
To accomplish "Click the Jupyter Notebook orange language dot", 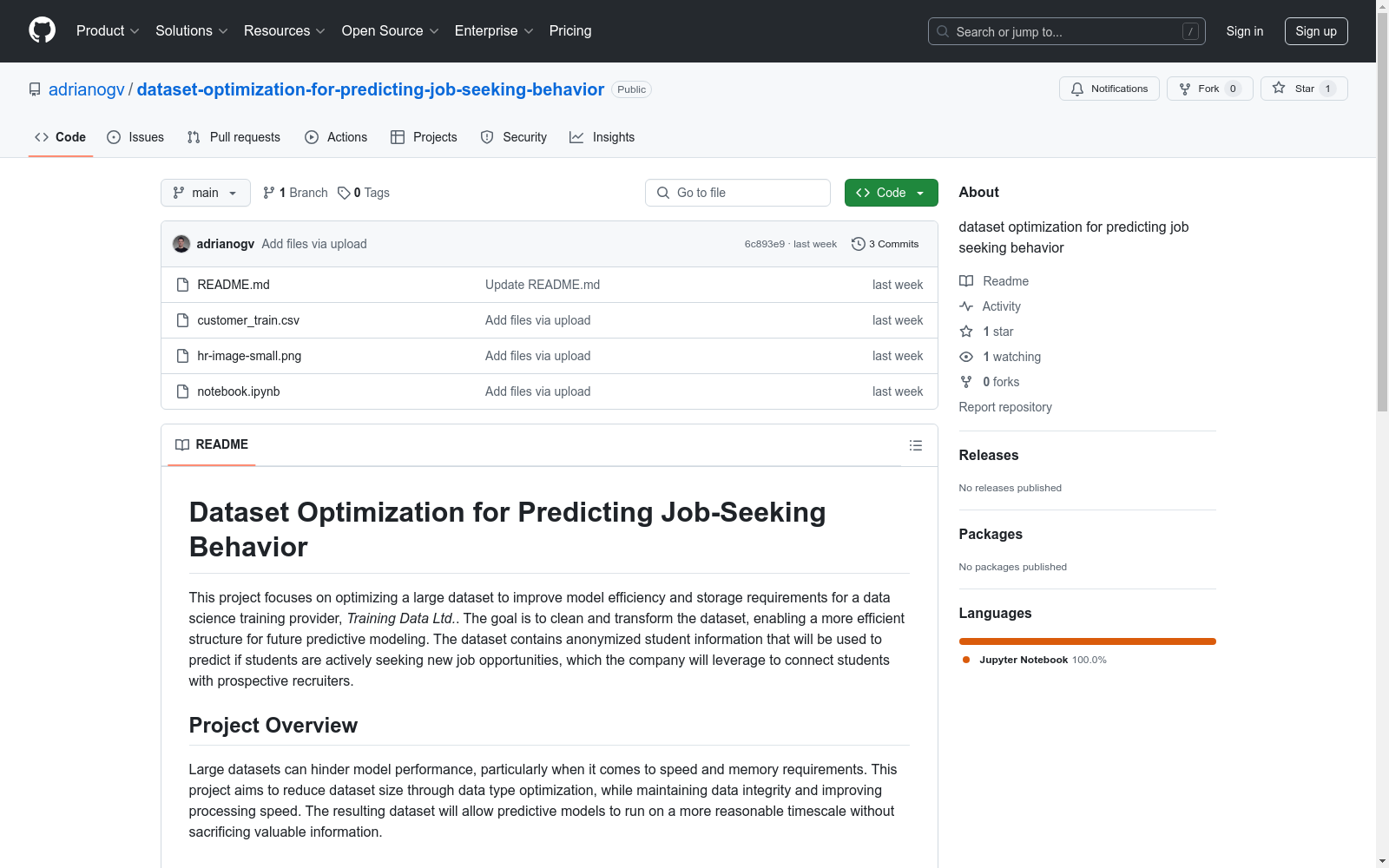I will [966, 660].
